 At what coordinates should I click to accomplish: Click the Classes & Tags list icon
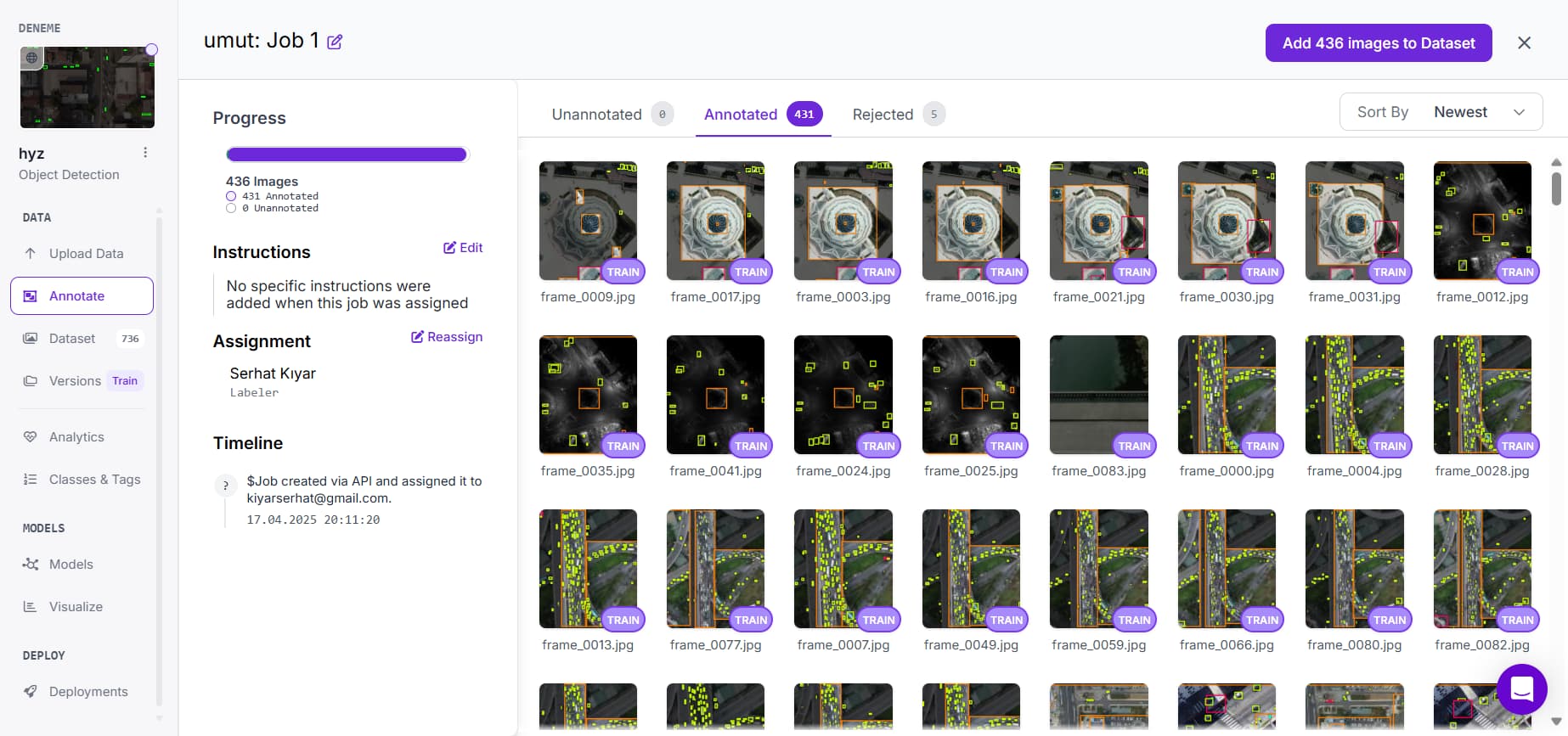click(x=31, y=479)
